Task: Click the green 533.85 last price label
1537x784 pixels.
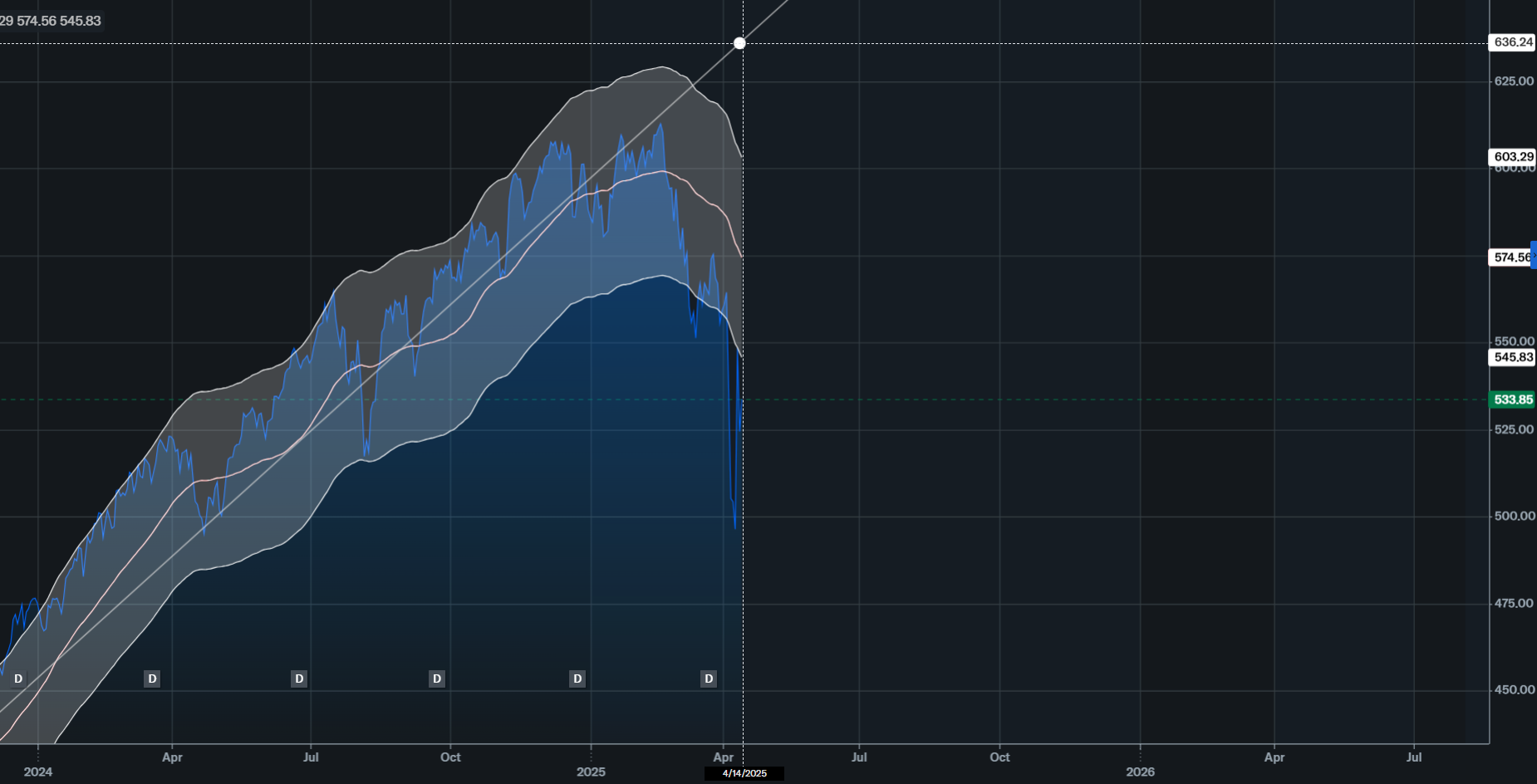Action: click(1513, 399)
